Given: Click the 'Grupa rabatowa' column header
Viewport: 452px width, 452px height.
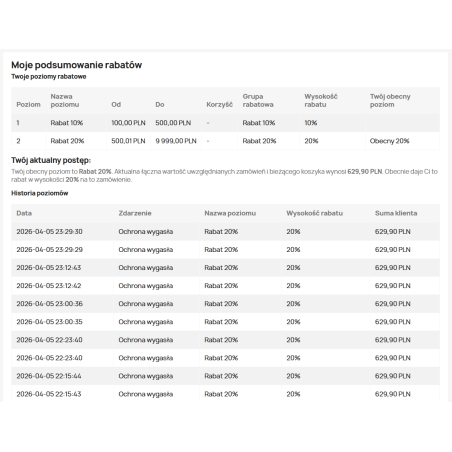Looking at the screenshot, I should (258, 100).
